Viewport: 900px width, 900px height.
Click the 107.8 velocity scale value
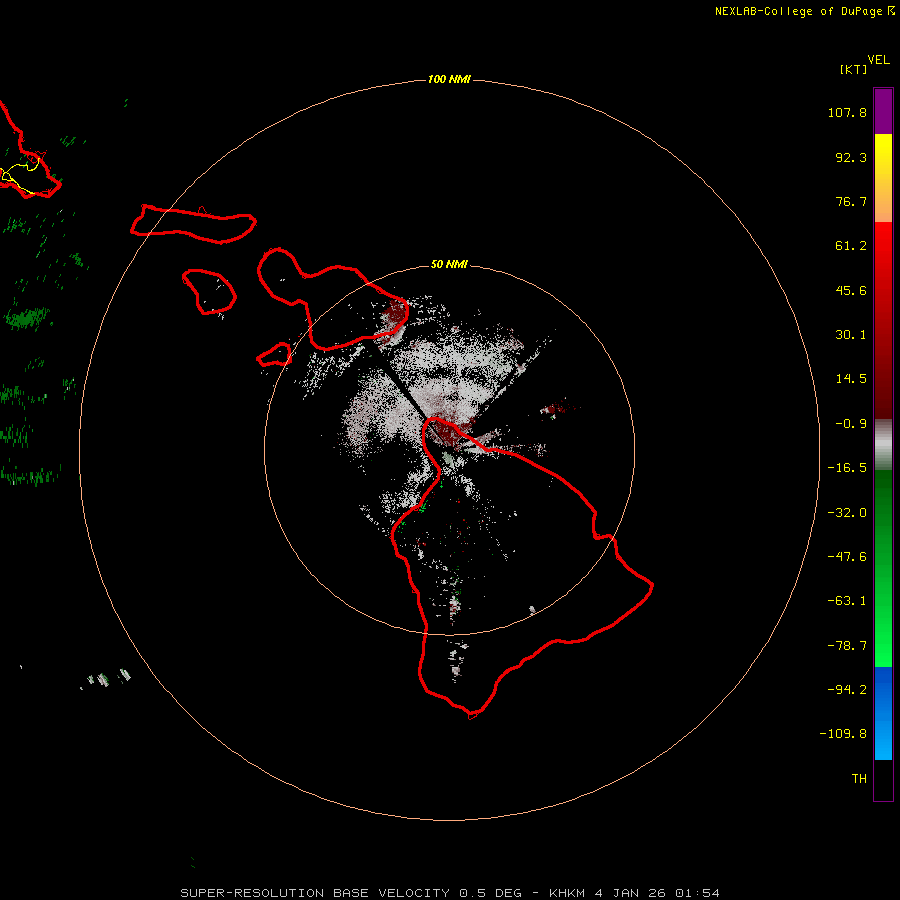(847, 112)
